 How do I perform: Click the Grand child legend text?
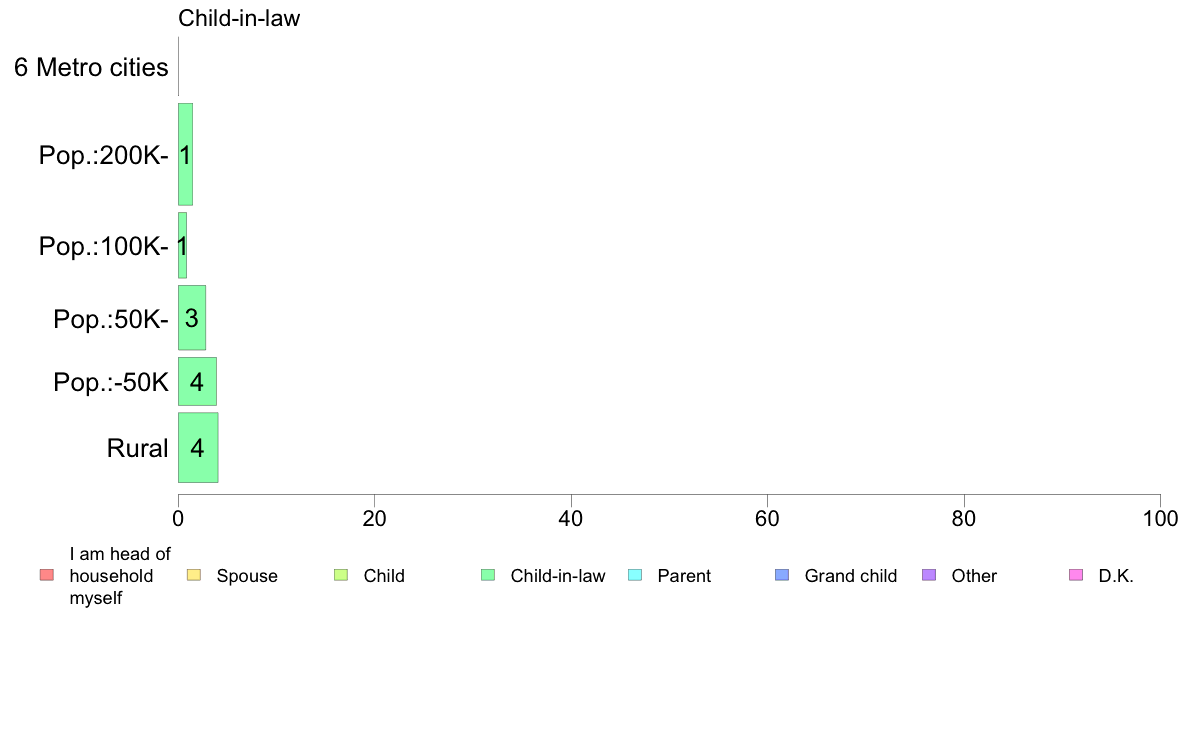point(851,576)
